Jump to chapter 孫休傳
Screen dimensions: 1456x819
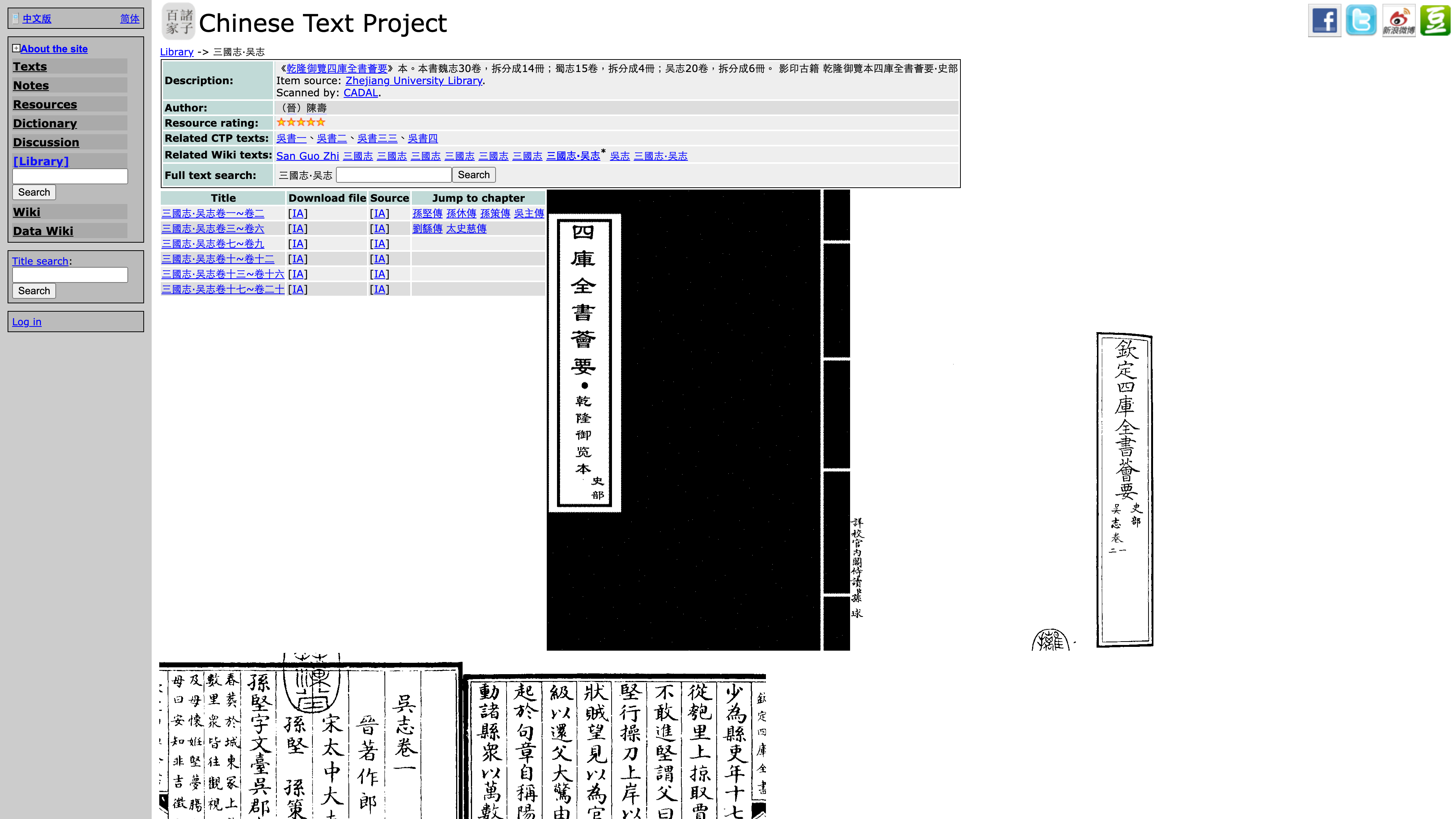point(461,213)
